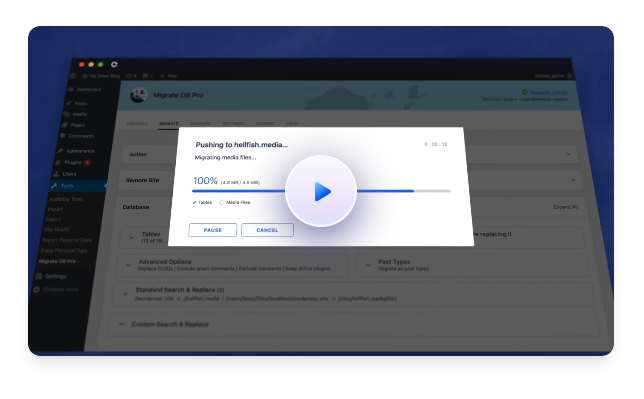The image size is (644, 399).
Task: Click the comments icon in admin bar
Action: [x=145, y=76]
